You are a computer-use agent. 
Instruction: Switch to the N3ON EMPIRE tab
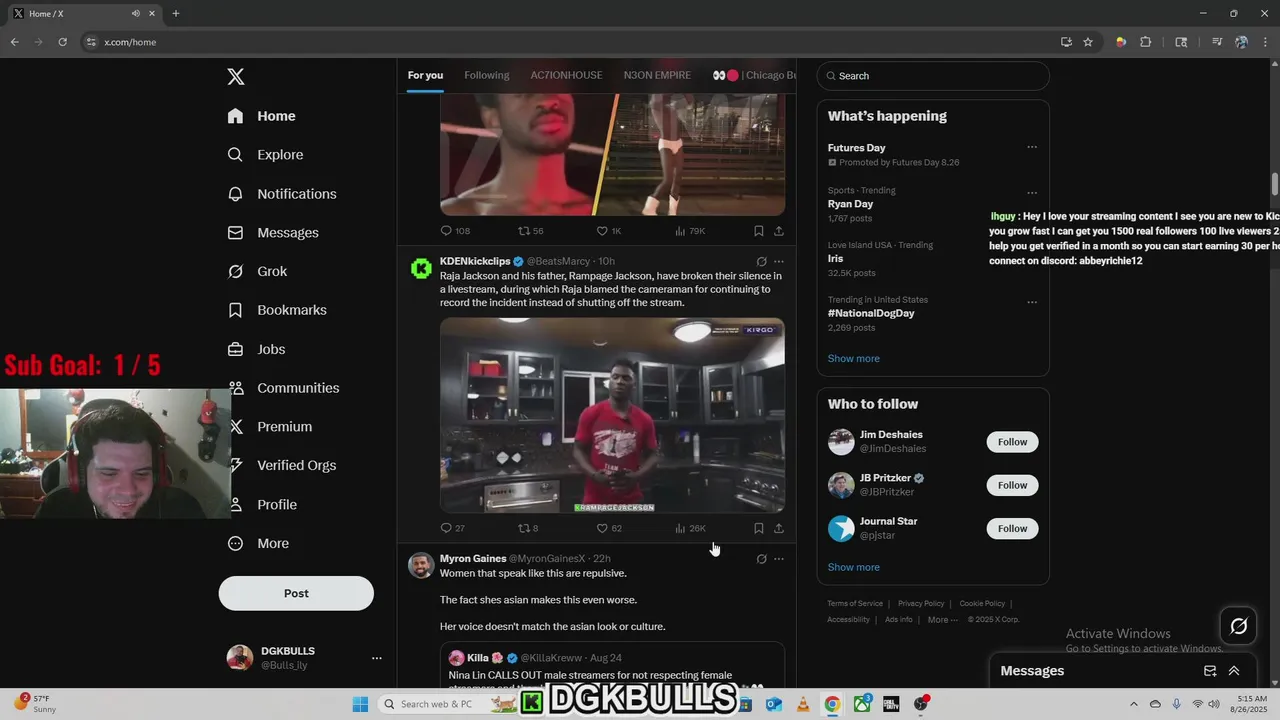click(x=657, y=75)
